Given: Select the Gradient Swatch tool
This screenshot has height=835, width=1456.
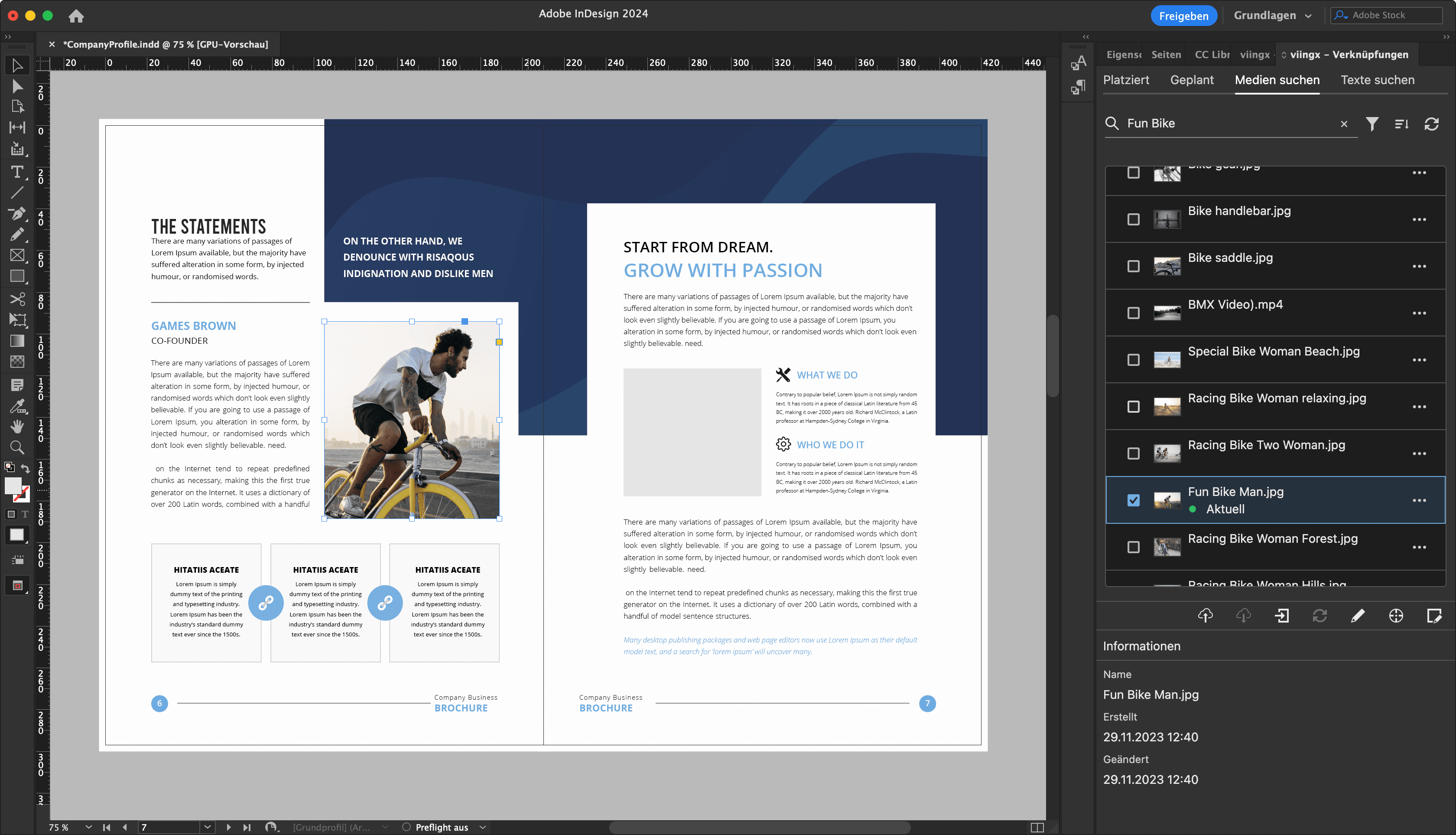Looking at the screenshot, I should (x=16, y=341).
